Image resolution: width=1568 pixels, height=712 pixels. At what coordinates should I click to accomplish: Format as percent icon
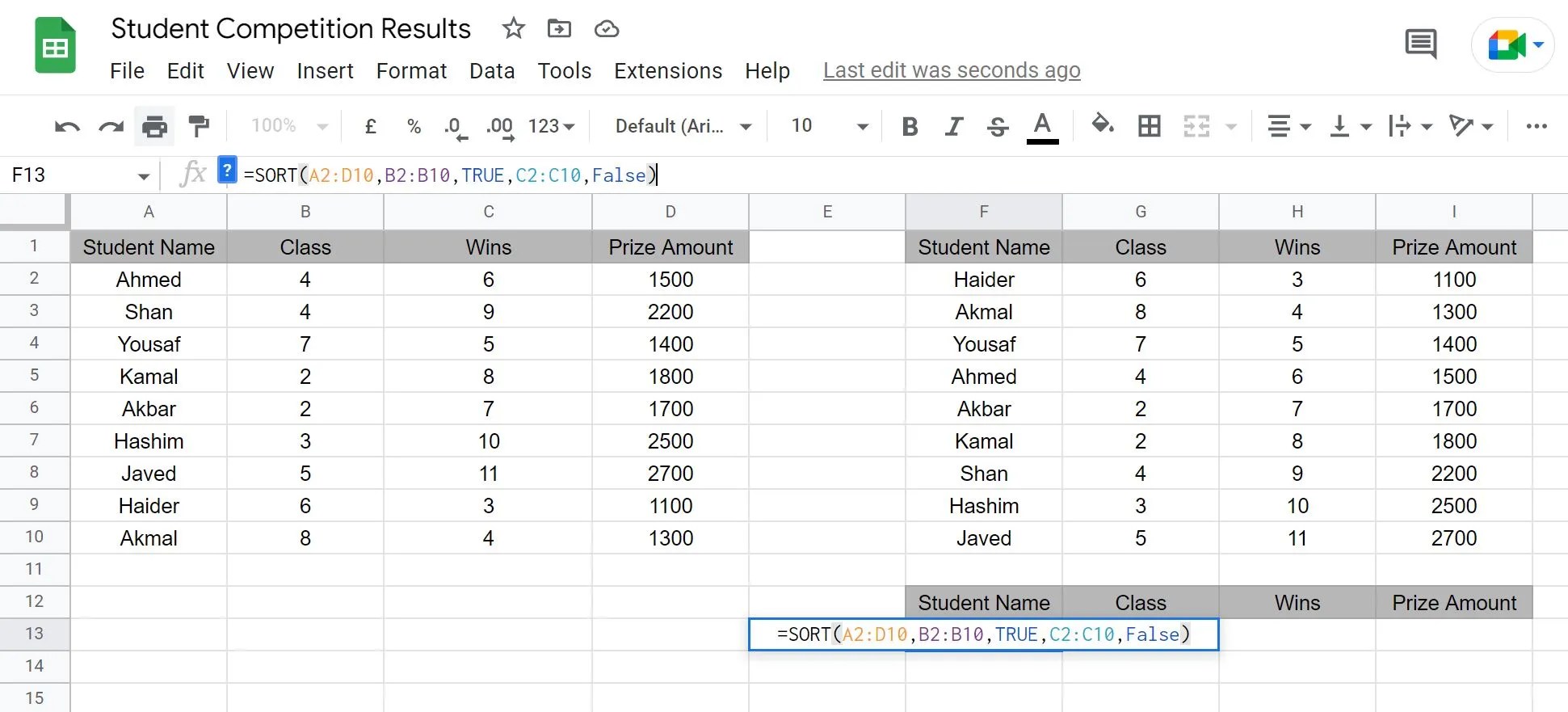click(414, 126)
